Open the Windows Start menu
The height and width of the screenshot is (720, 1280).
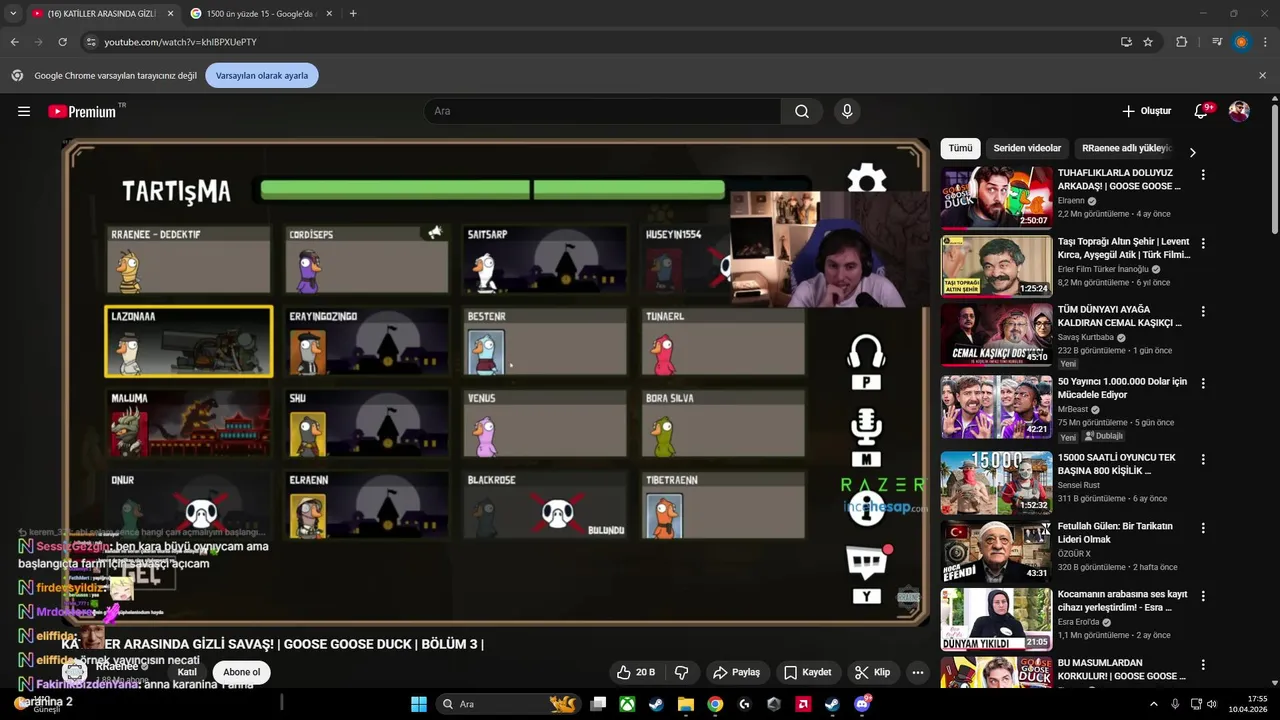(x=419, y=704)
